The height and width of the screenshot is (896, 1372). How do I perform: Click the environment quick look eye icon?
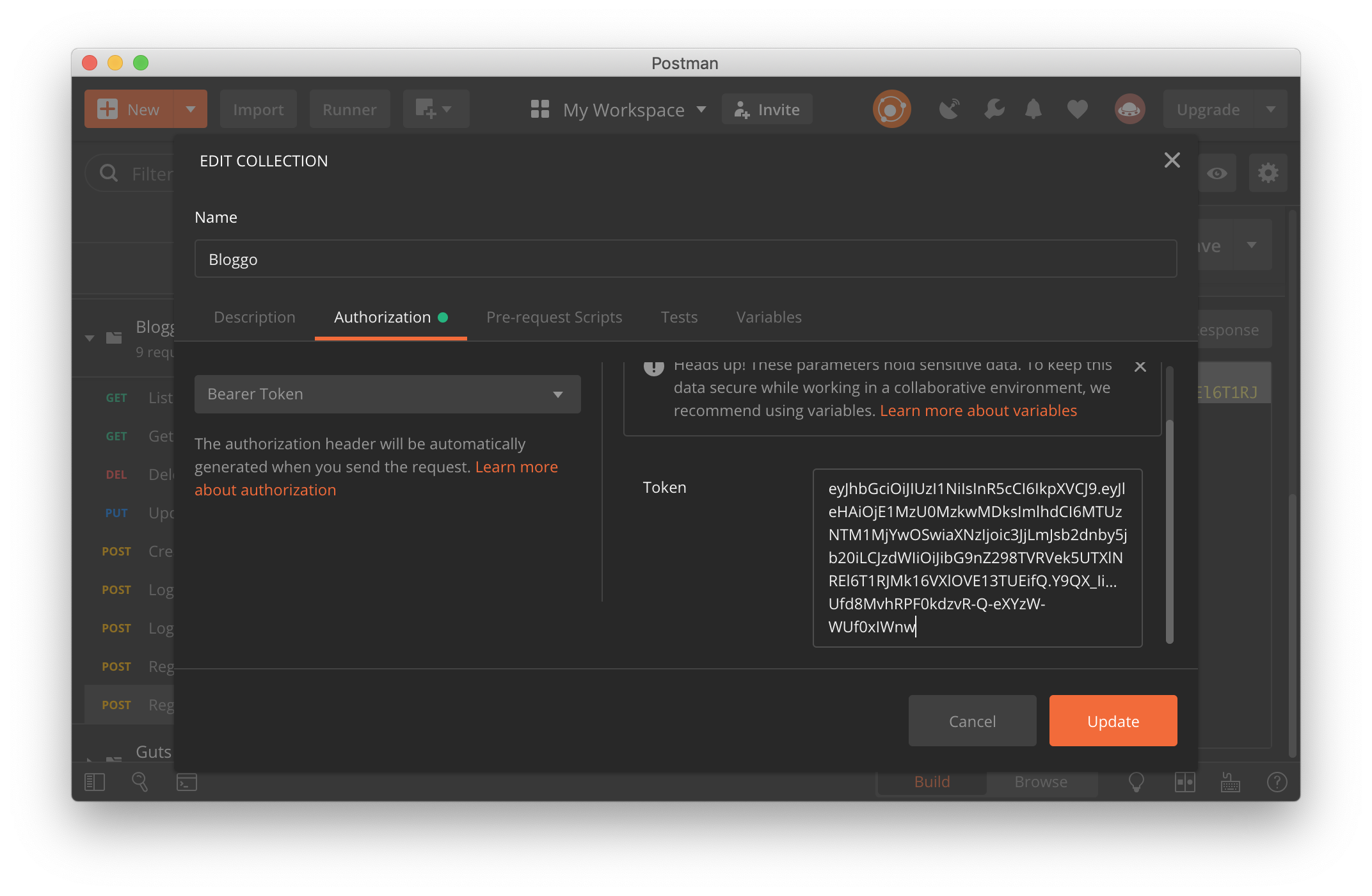point(1216,173)
